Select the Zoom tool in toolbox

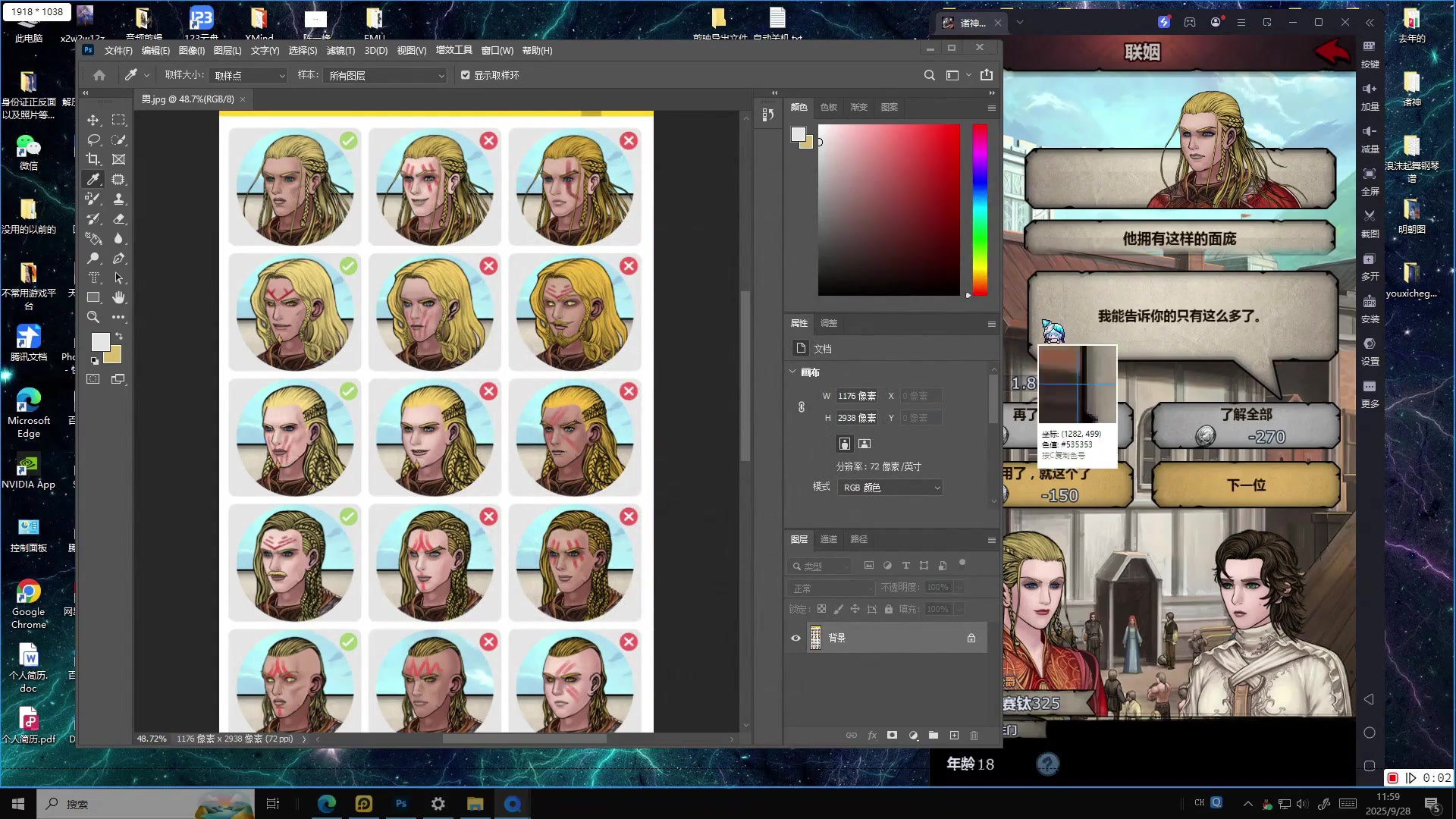point(93,317)
